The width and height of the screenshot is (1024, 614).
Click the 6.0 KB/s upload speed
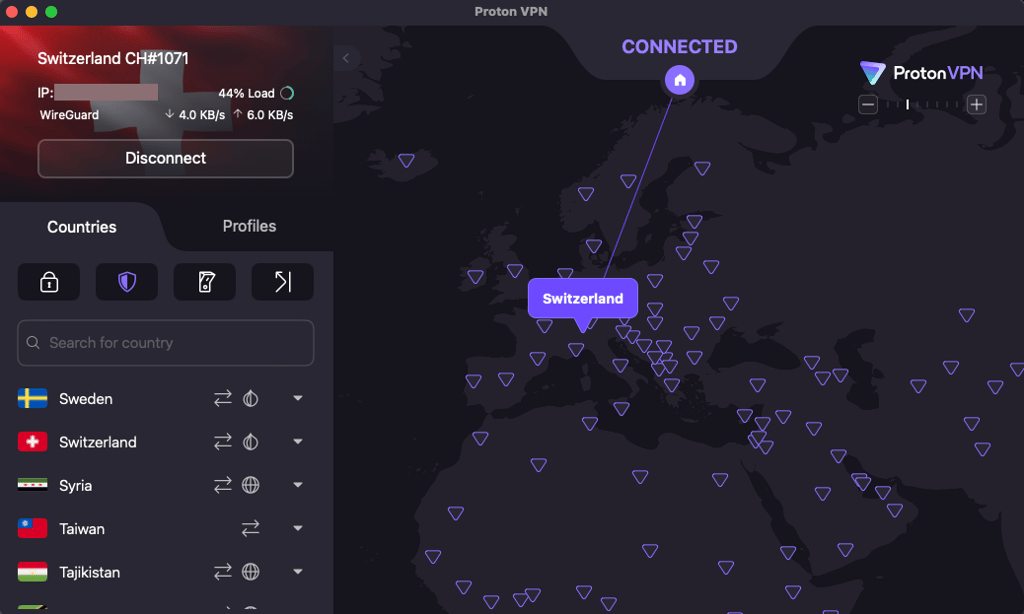point(270,115)
